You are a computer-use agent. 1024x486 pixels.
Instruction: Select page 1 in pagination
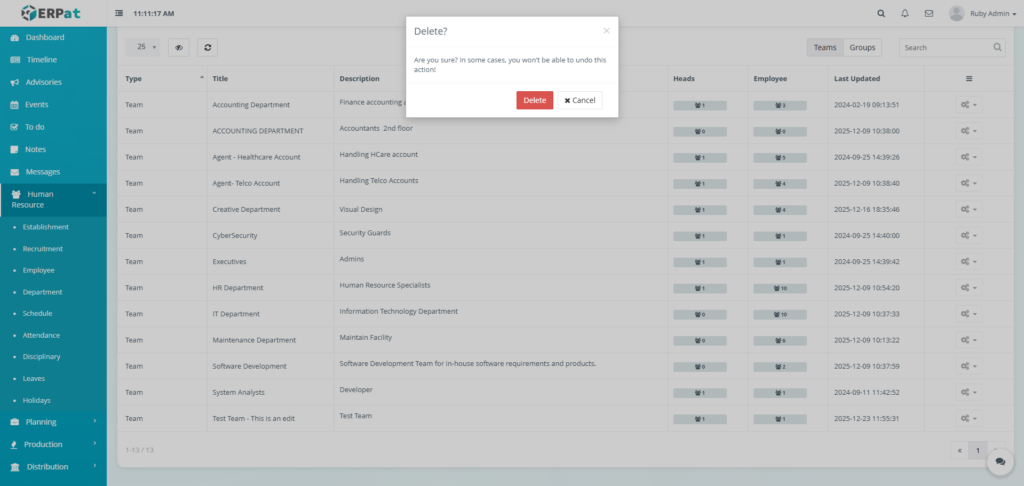(x=978, y=450)
